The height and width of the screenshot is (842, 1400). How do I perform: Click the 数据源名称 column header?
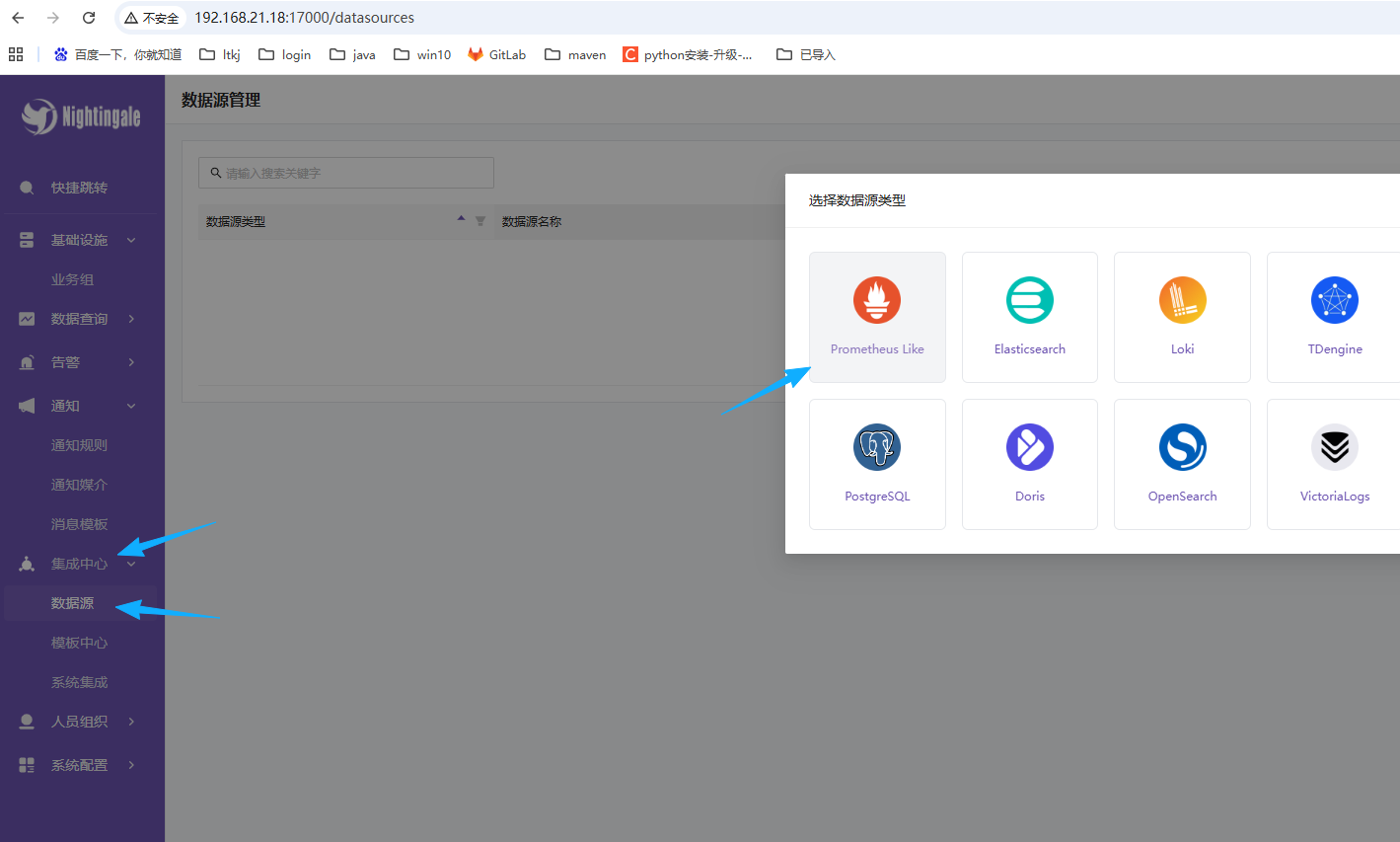[x=532, y=222]
